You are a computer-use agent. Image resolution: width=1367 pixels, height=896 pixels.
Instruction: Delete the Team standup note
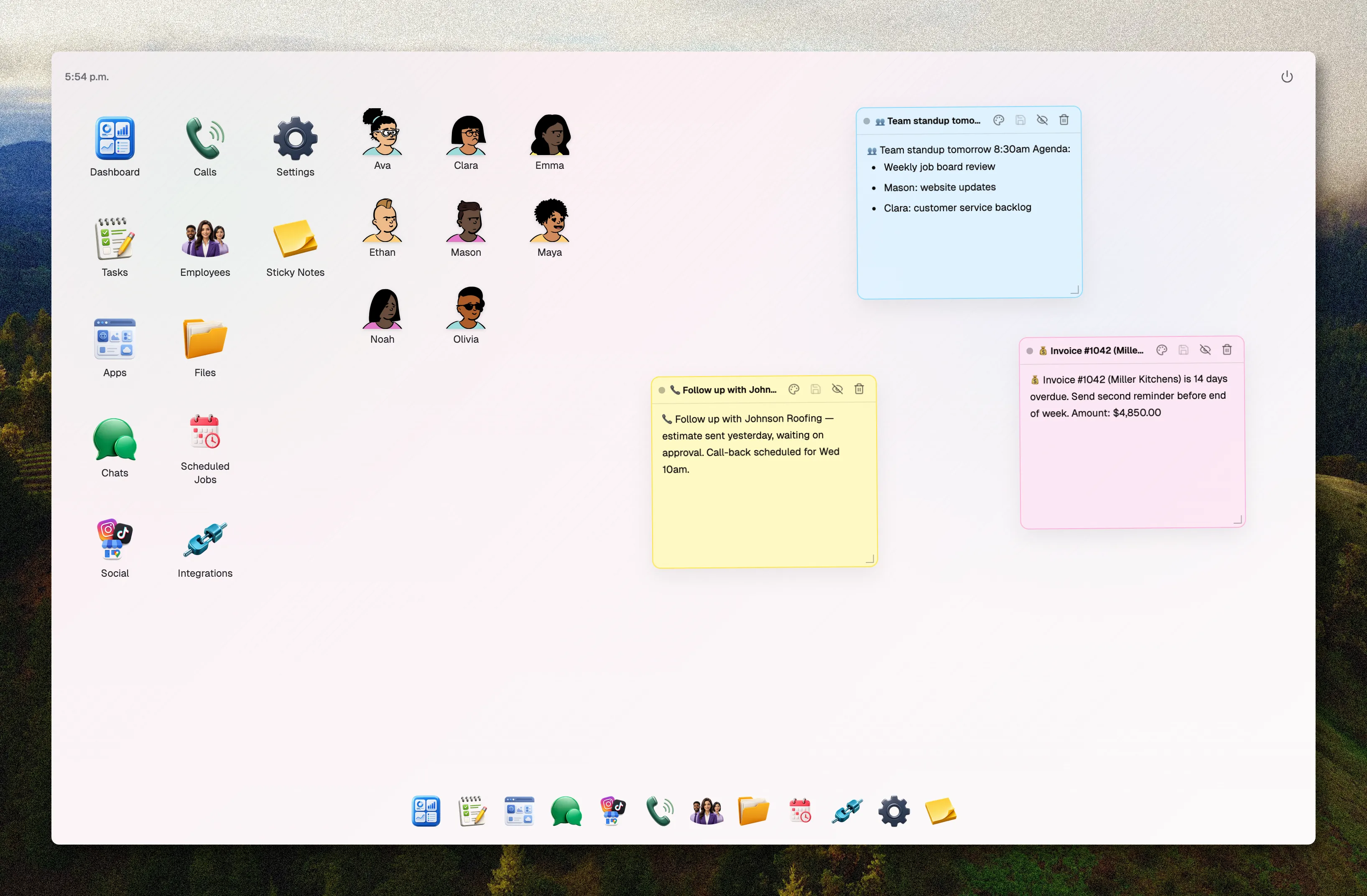tap(1064, 120)
